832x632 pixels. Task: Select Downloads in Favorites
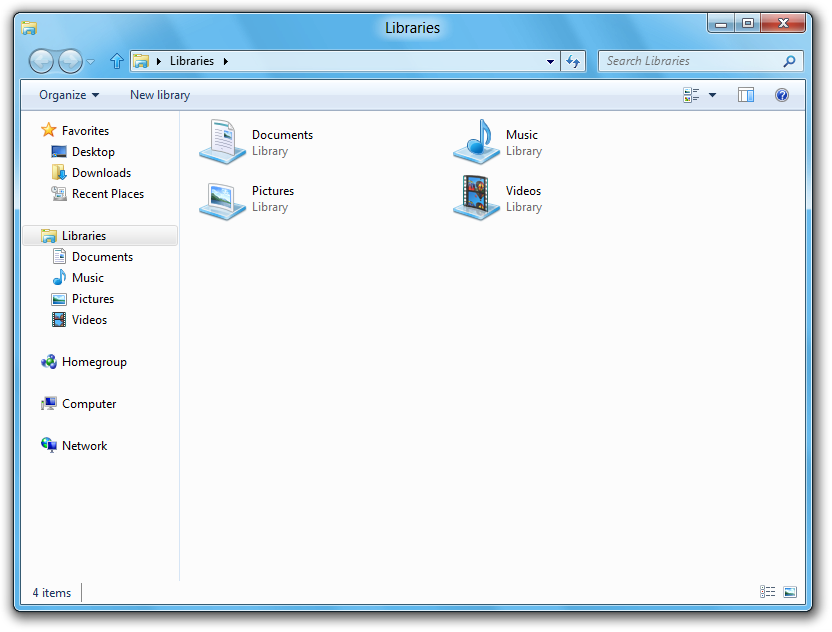[x=101, y=173]
